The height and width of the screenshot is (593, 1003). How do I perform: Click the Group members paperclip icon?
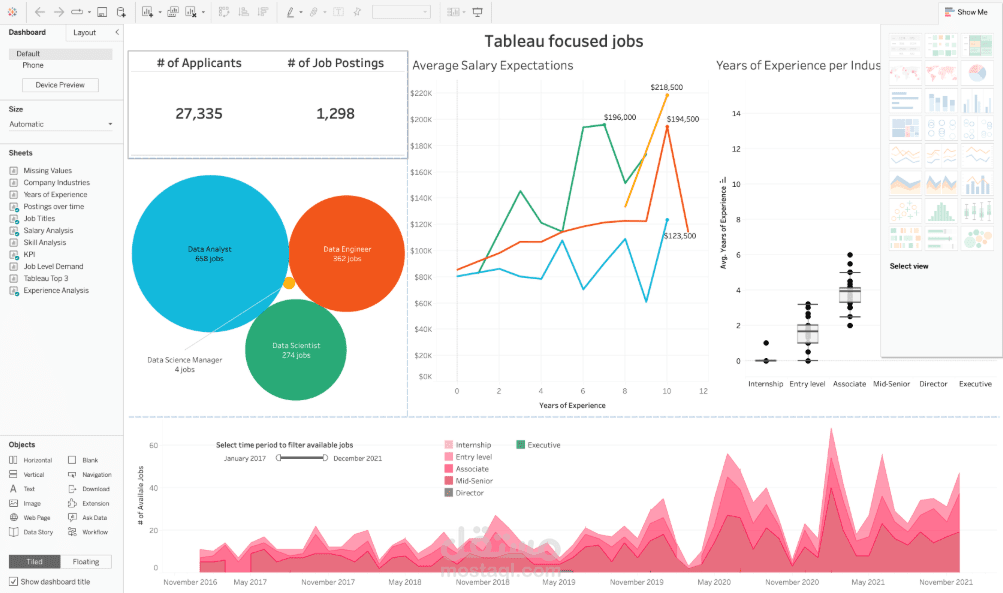click(x=313, y=12)
